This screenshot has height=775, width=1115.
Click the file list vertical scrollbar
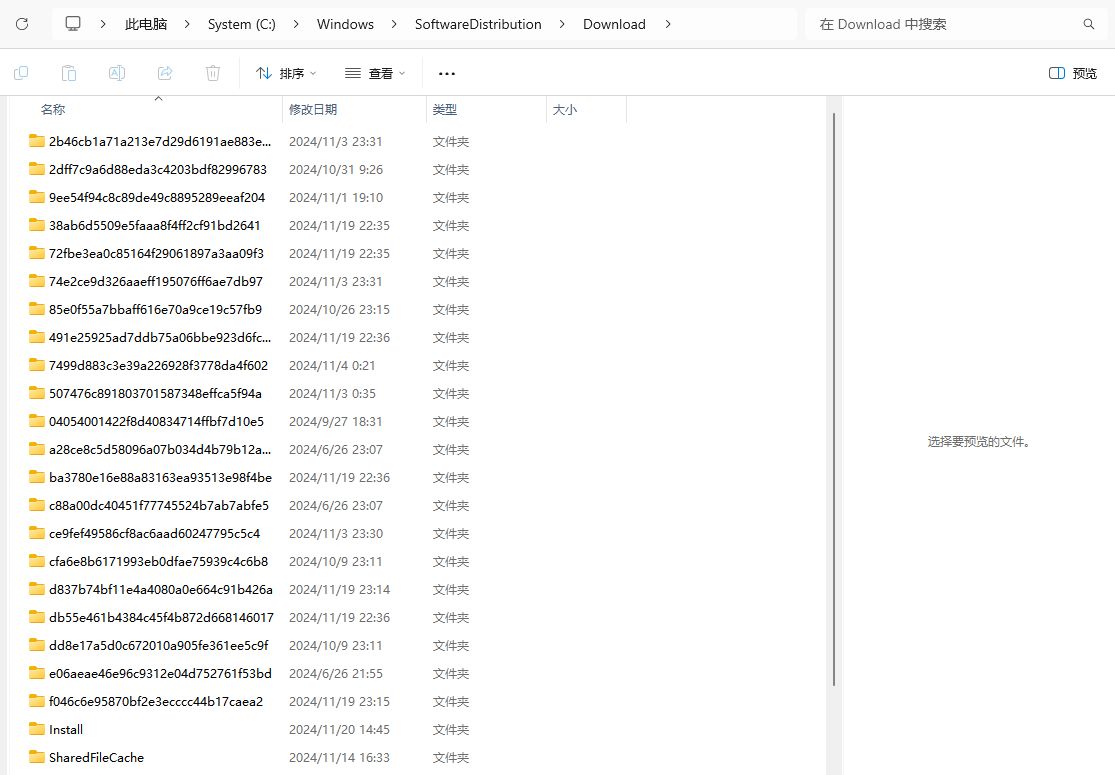coord(833,399)
